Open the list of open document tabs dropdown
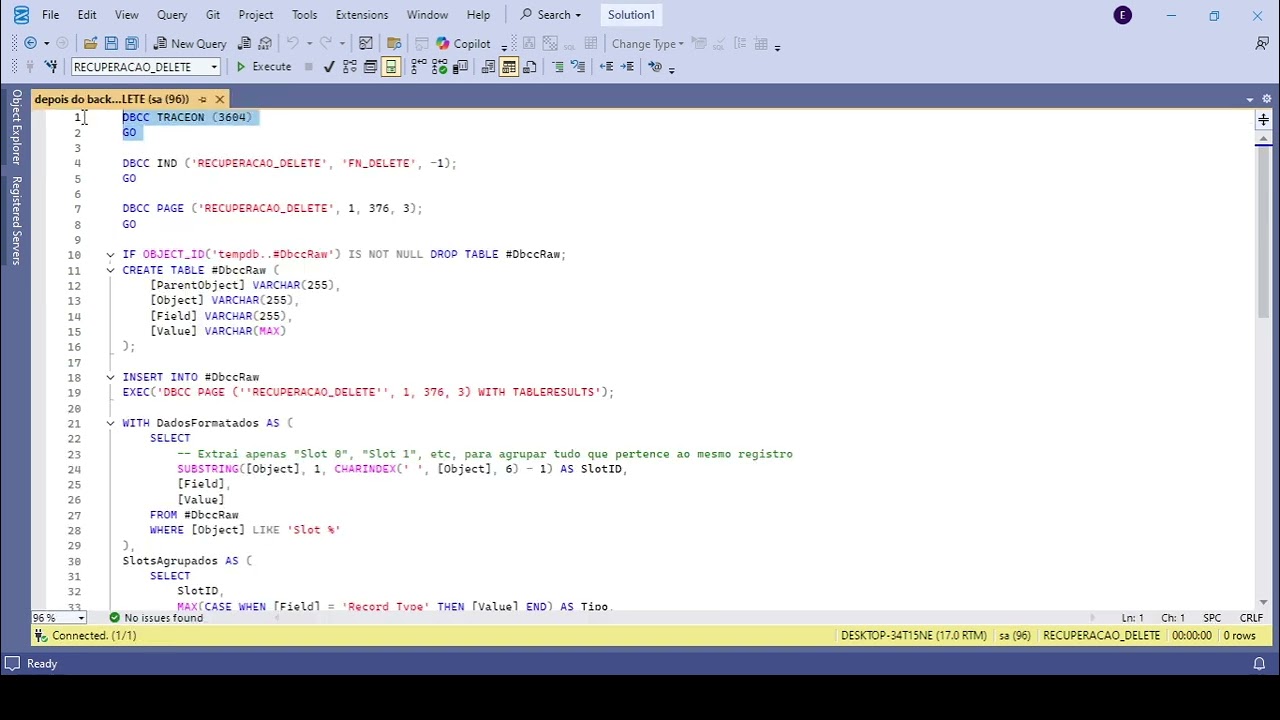 (x=1250, y=99)
